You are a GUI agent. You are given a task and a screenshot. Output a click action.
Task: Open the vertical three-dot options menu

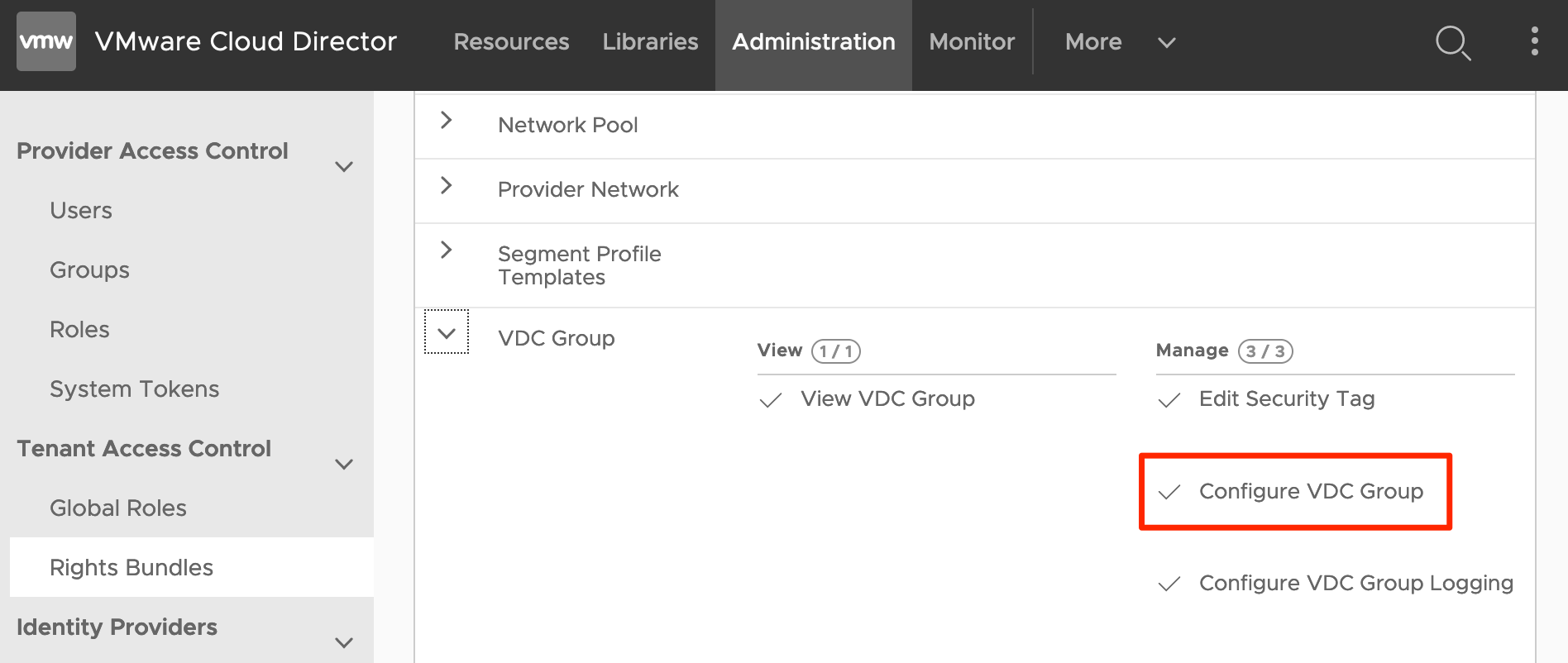click(1534, 41)
